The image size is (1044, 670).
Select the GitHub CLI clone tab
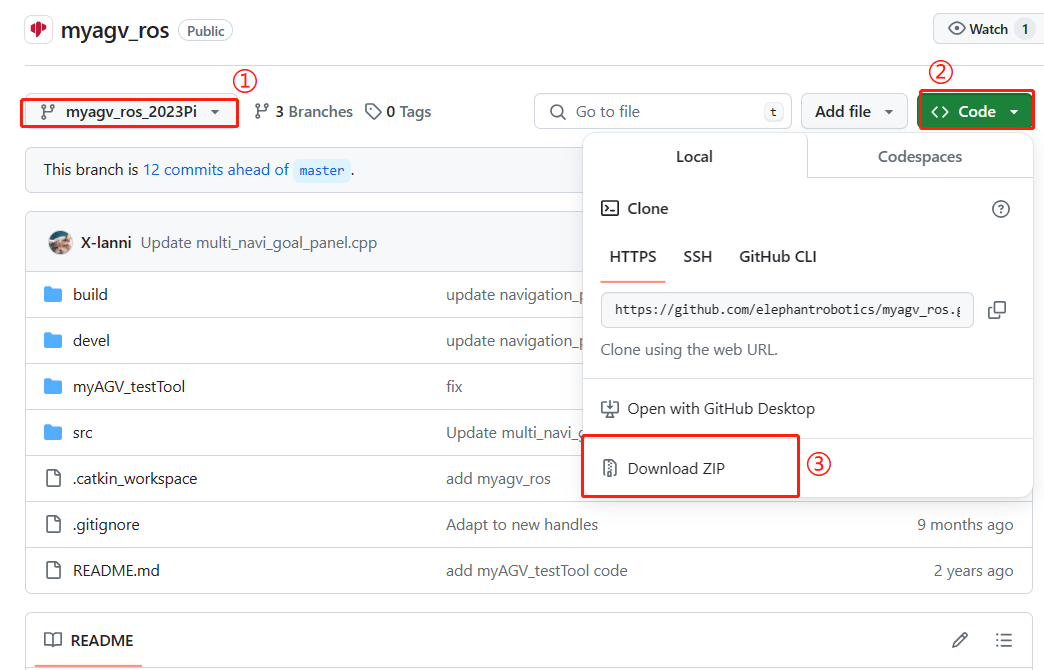(x=778, y=257)
